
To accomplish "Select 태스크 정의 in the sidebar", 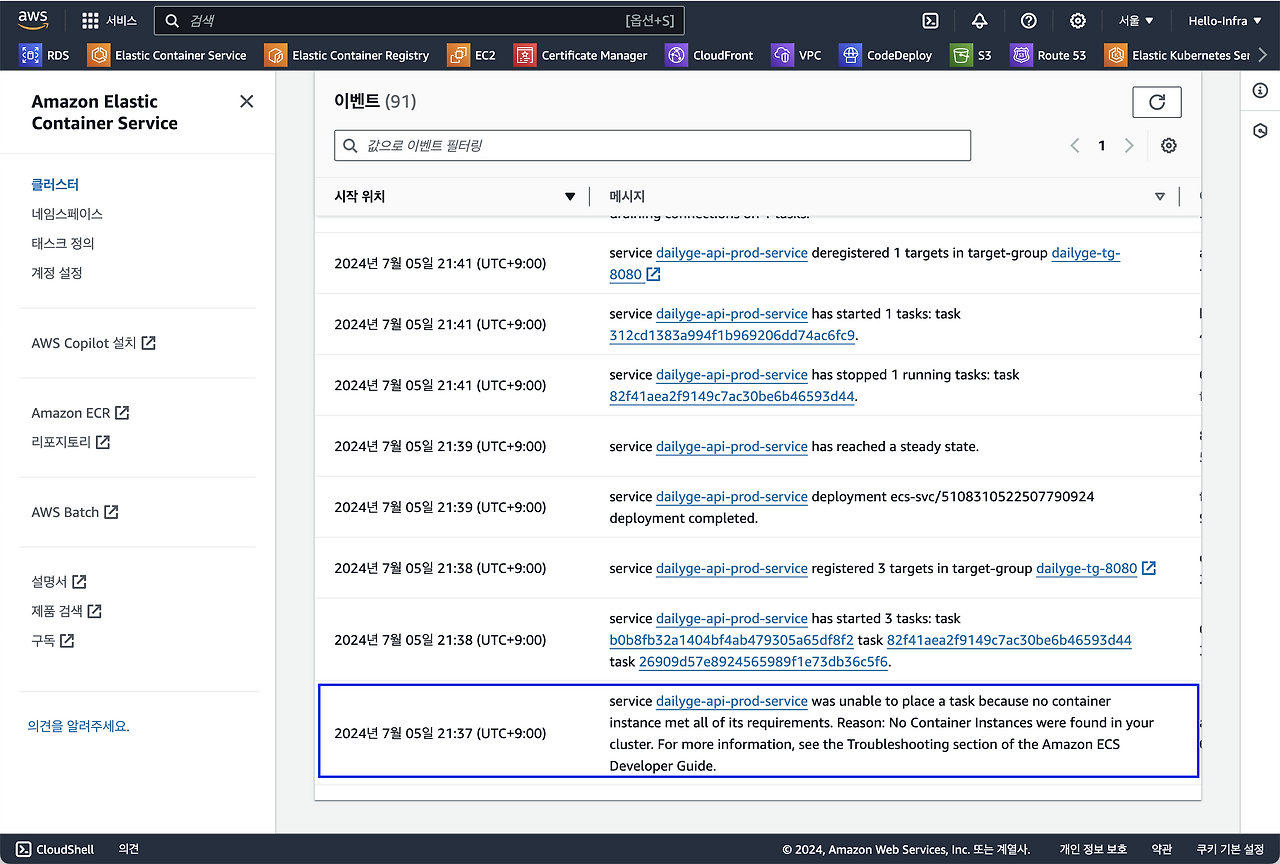I will click(x=63, y=243).
